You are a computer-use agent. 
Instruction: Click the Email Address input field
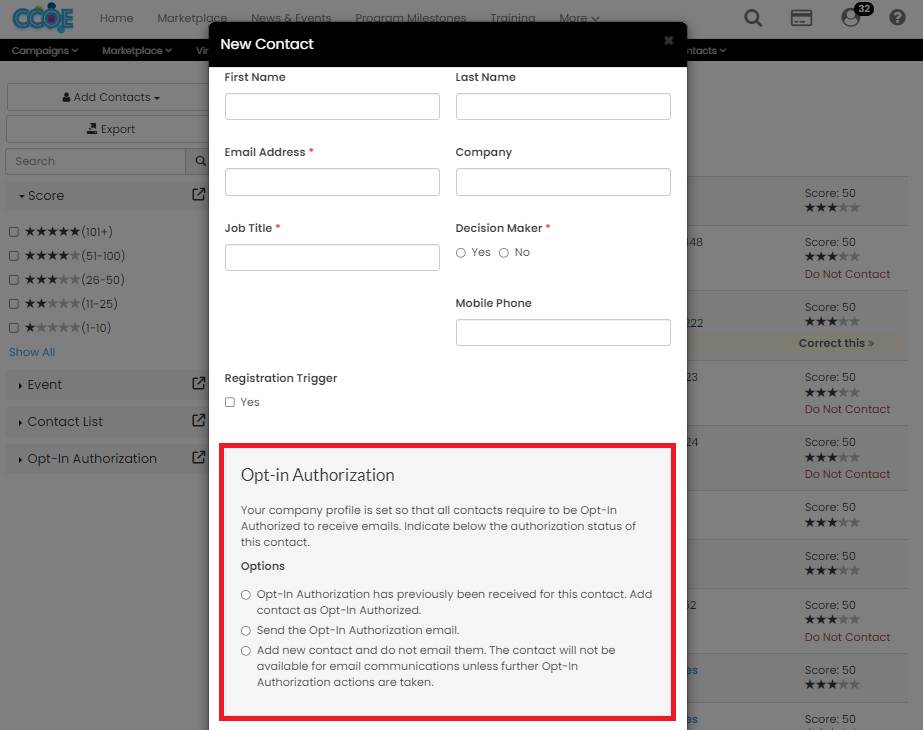[x=332, y=182]
